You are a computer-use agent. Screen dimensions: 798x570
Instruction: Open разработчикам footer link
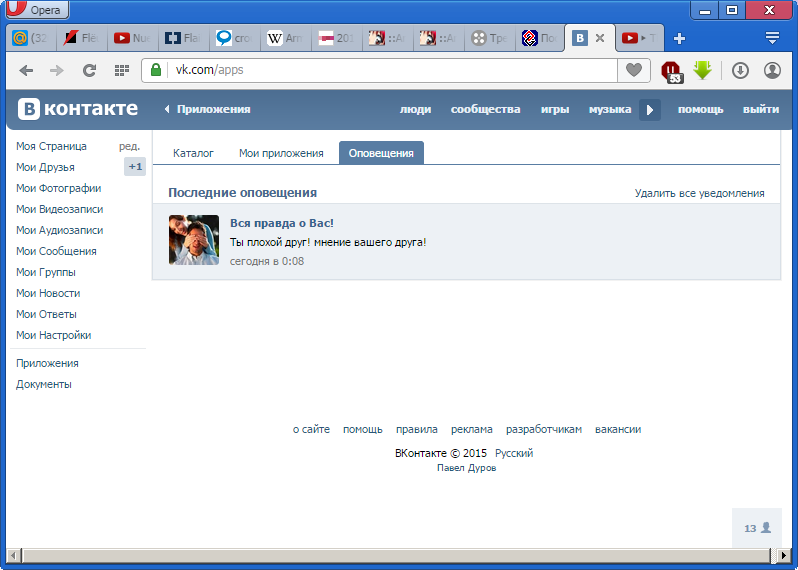click(544, 430)
